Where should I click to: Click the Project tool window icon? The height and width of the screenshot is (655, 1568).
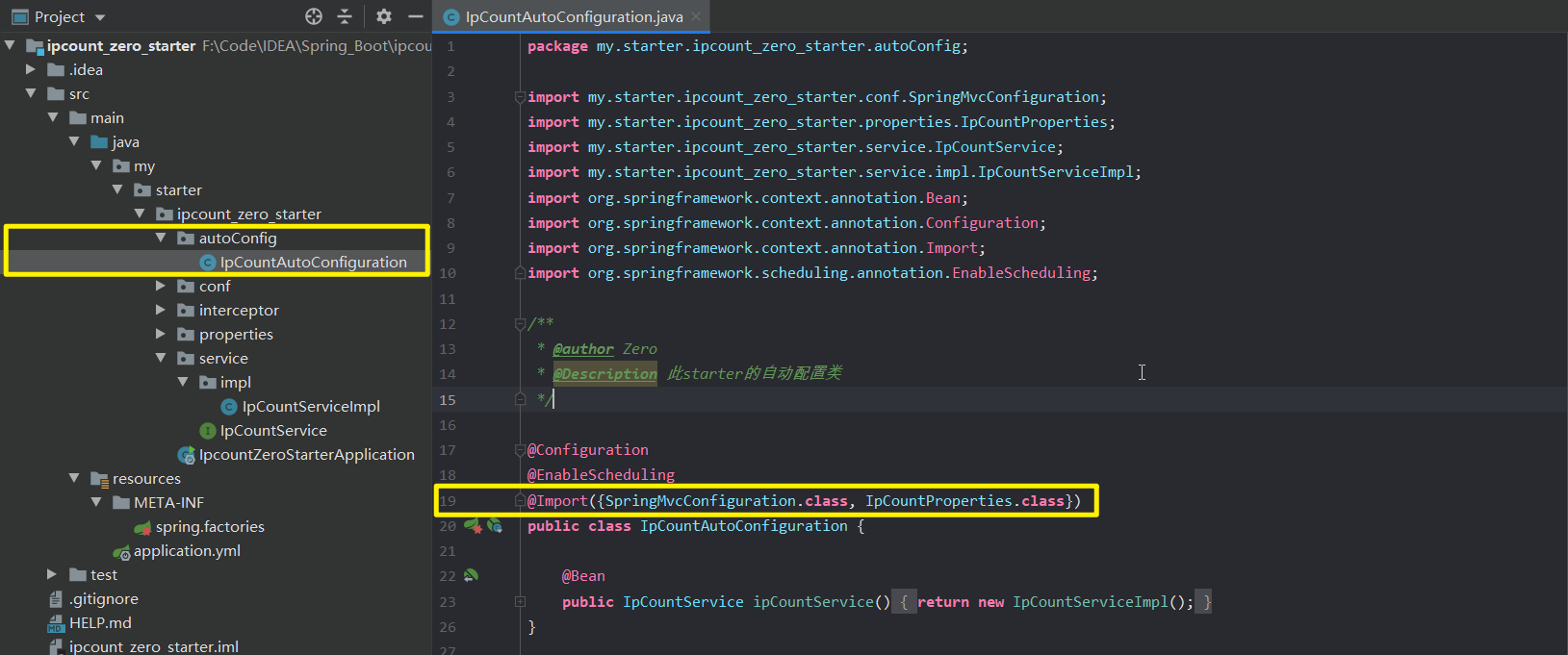coord(19,16)
